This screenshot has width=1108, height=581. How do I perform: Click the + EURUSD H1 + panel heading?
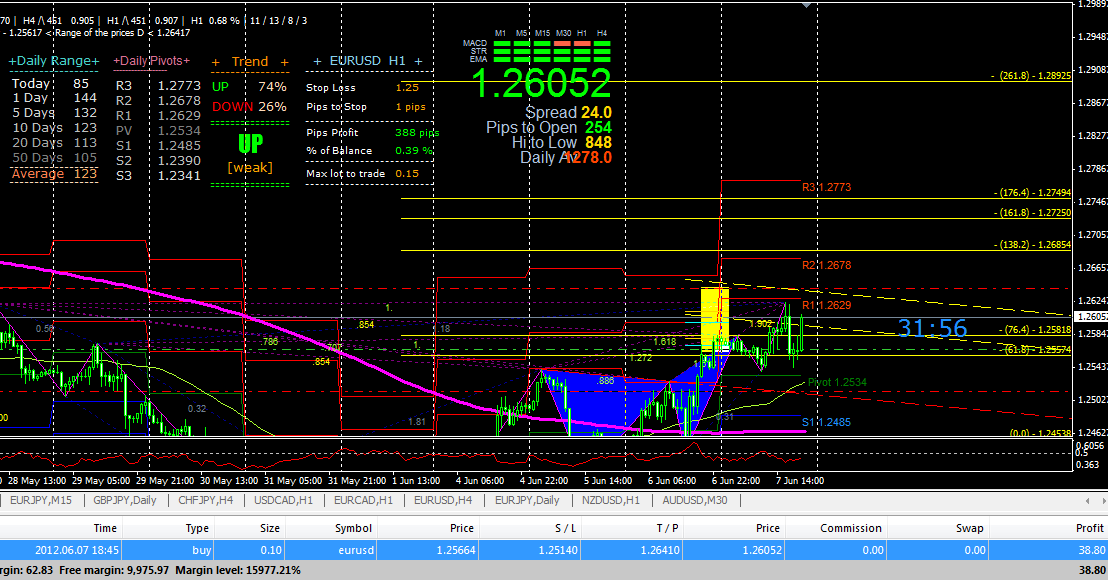[x=368, y=61]
